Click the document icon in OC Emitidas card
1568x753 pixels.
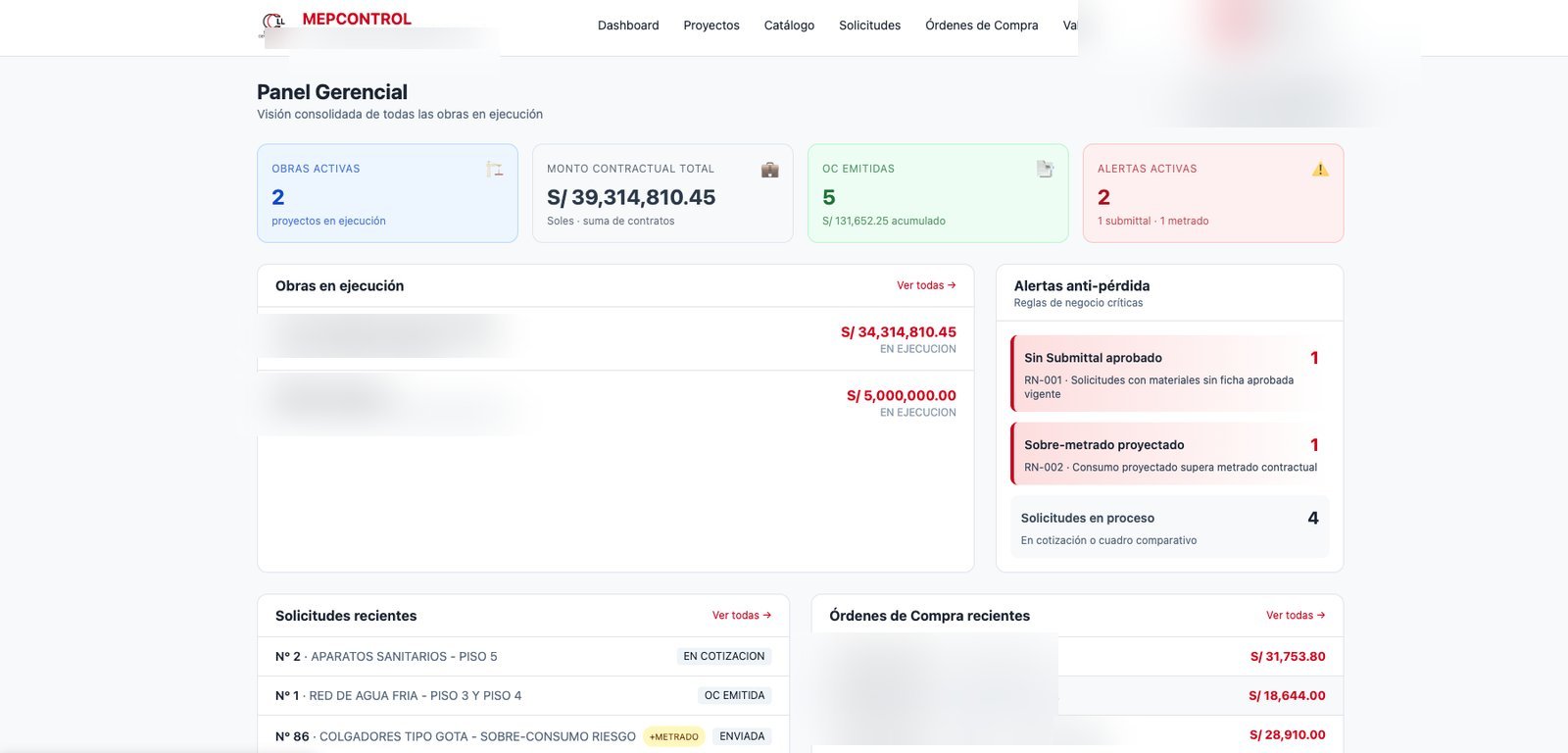coord(1046,169)
